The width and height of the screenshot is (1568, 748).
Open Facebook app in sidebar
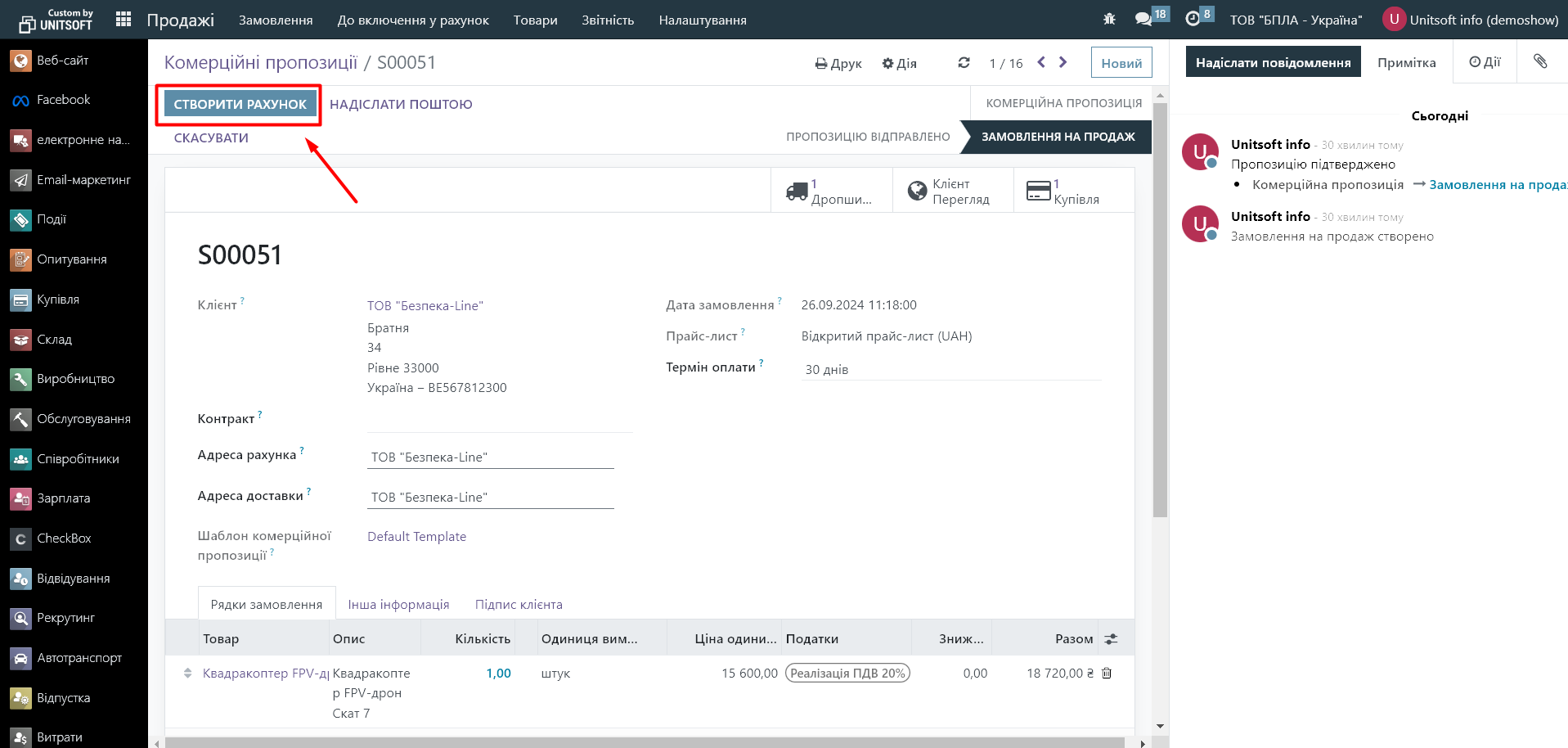tap(63, 100)
